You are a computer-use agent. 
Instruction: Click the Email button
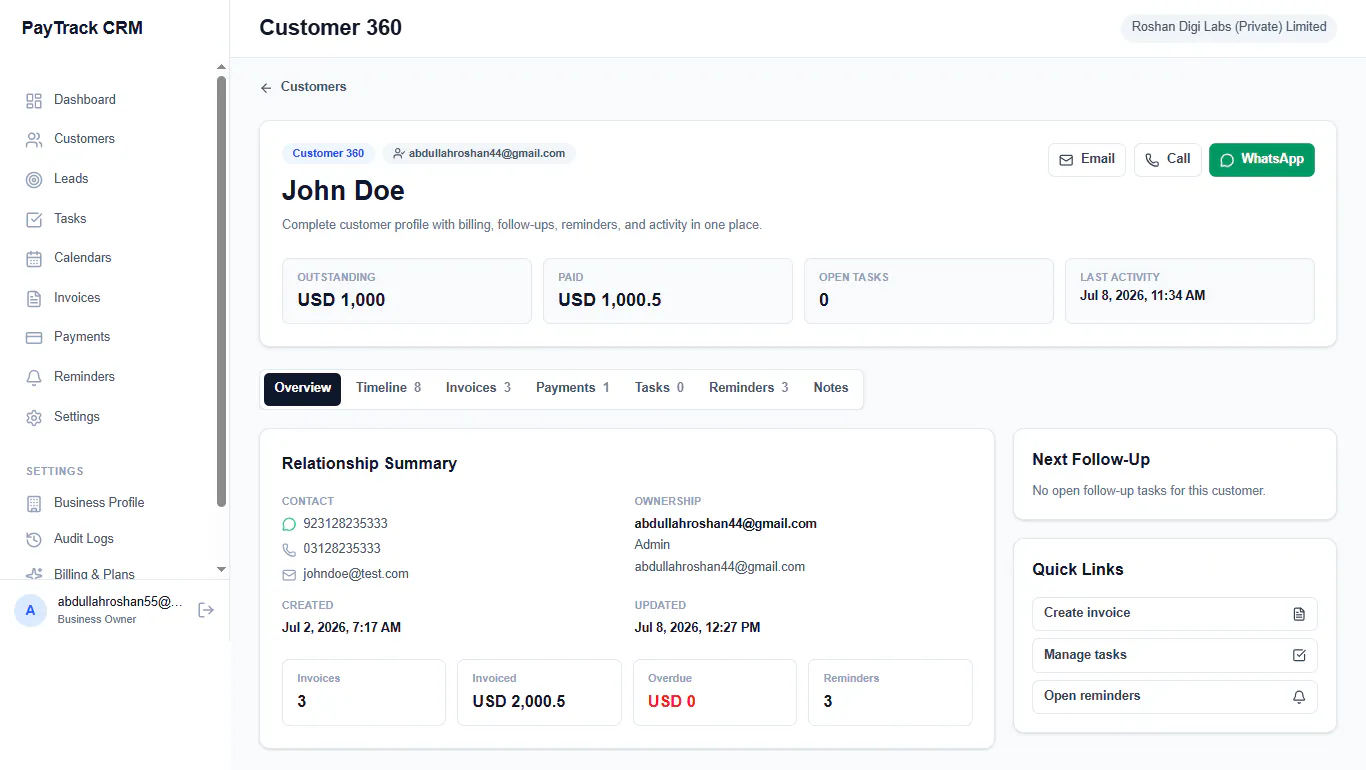1087,160
